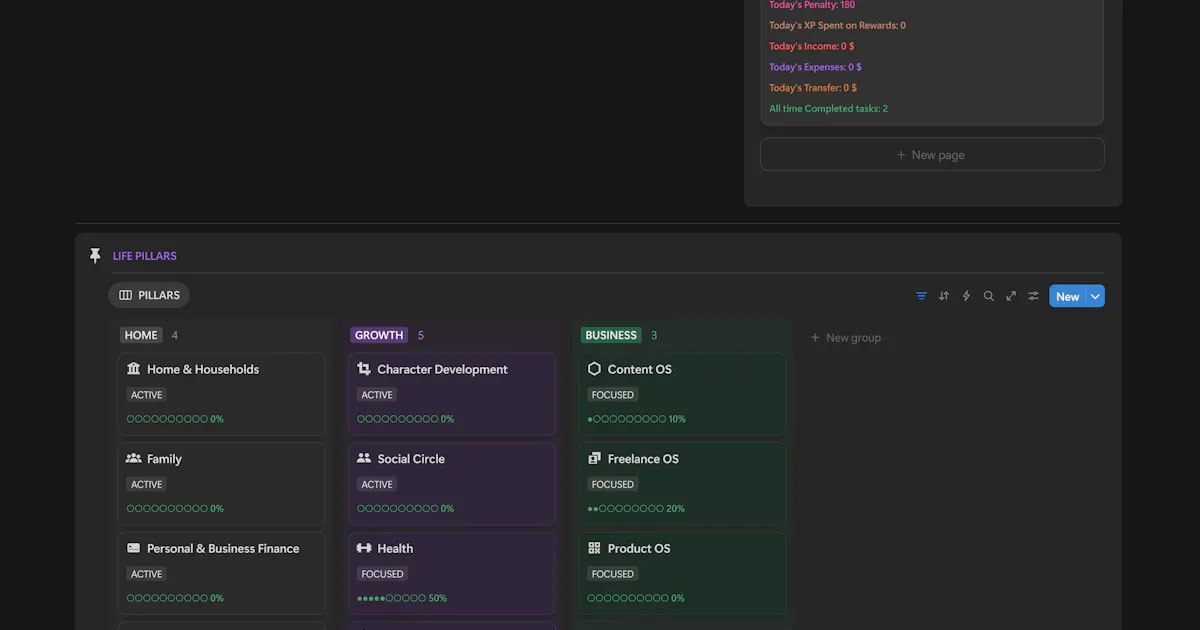The height and width of the screenshot is (630, 1200).
Task: Select the HOME group label
Action: 141,335
